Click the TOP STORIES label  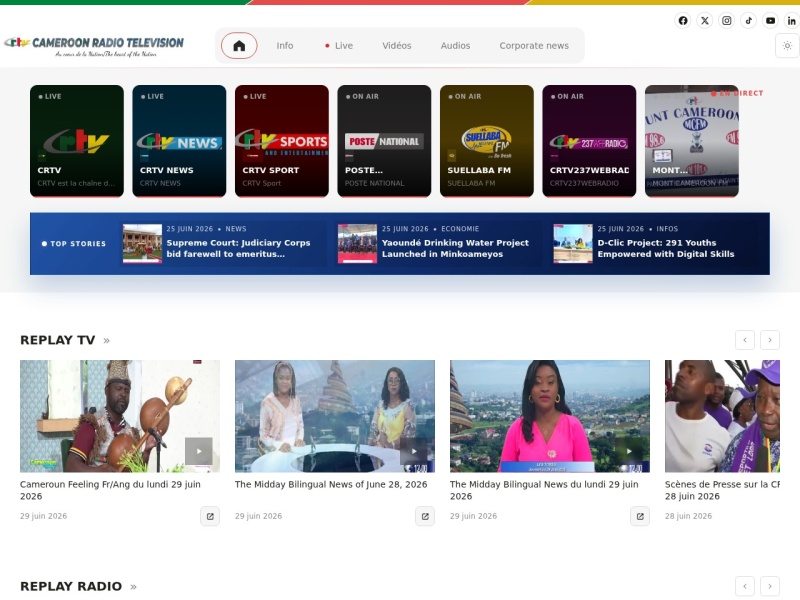74,244
